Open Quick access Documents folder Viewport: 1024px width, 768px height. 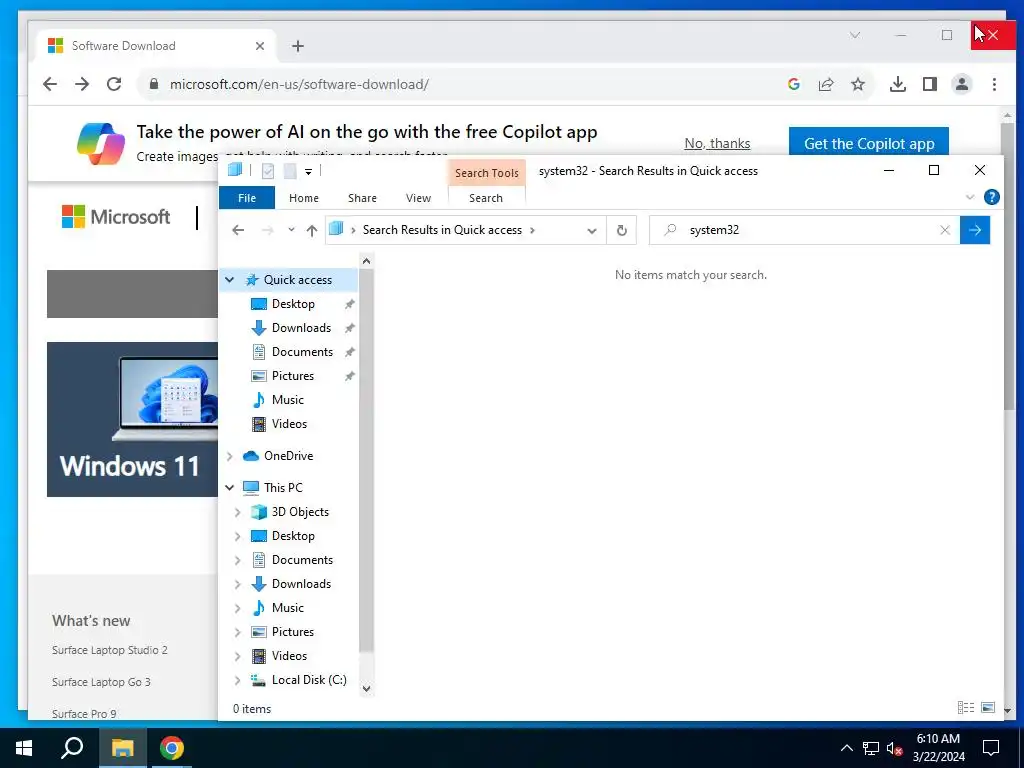tap(302, 352)
